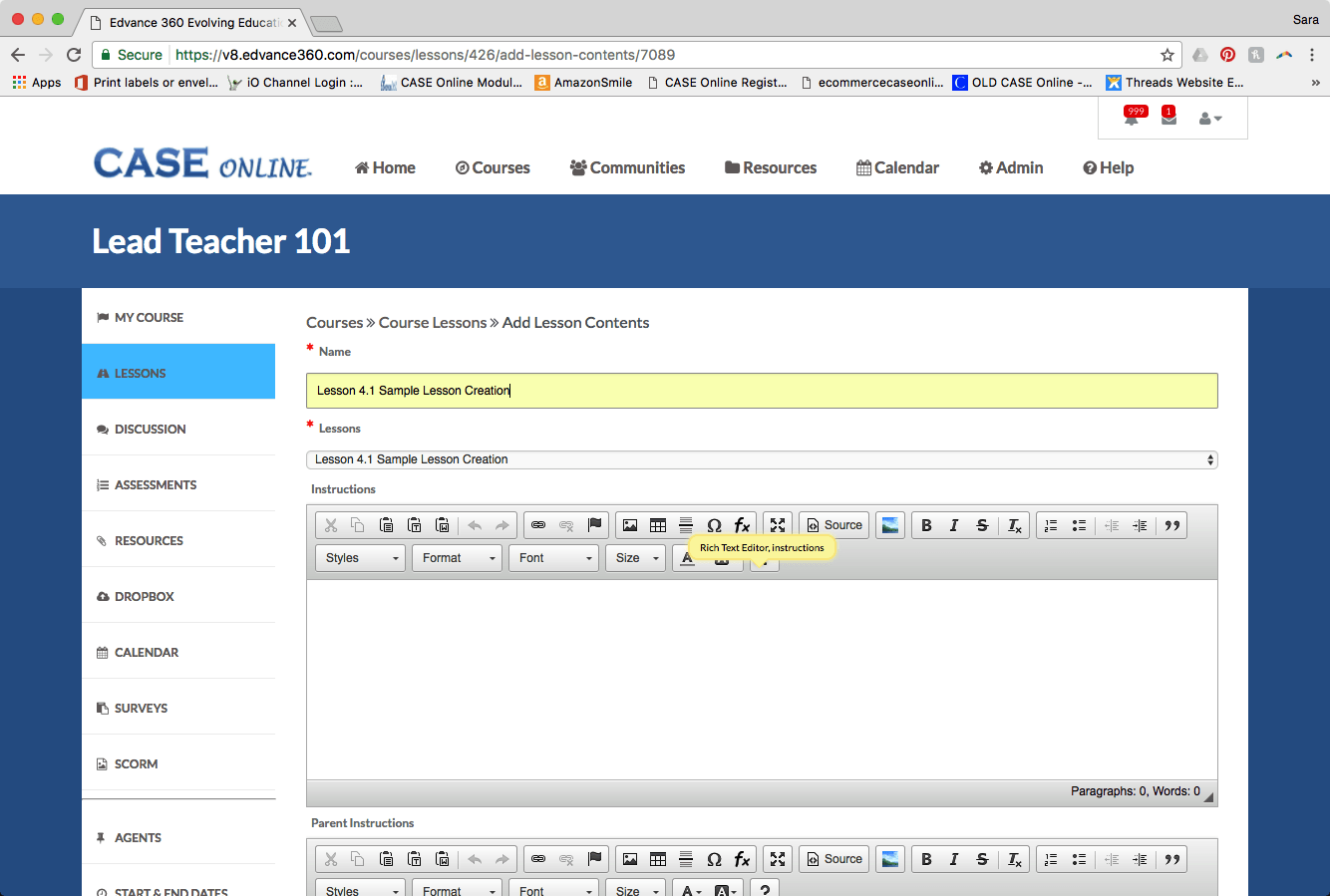Image resolution: width=1330 pixels, height=896 pixels.
Task: Click Source button in Instructions editor
Action: 834,525
